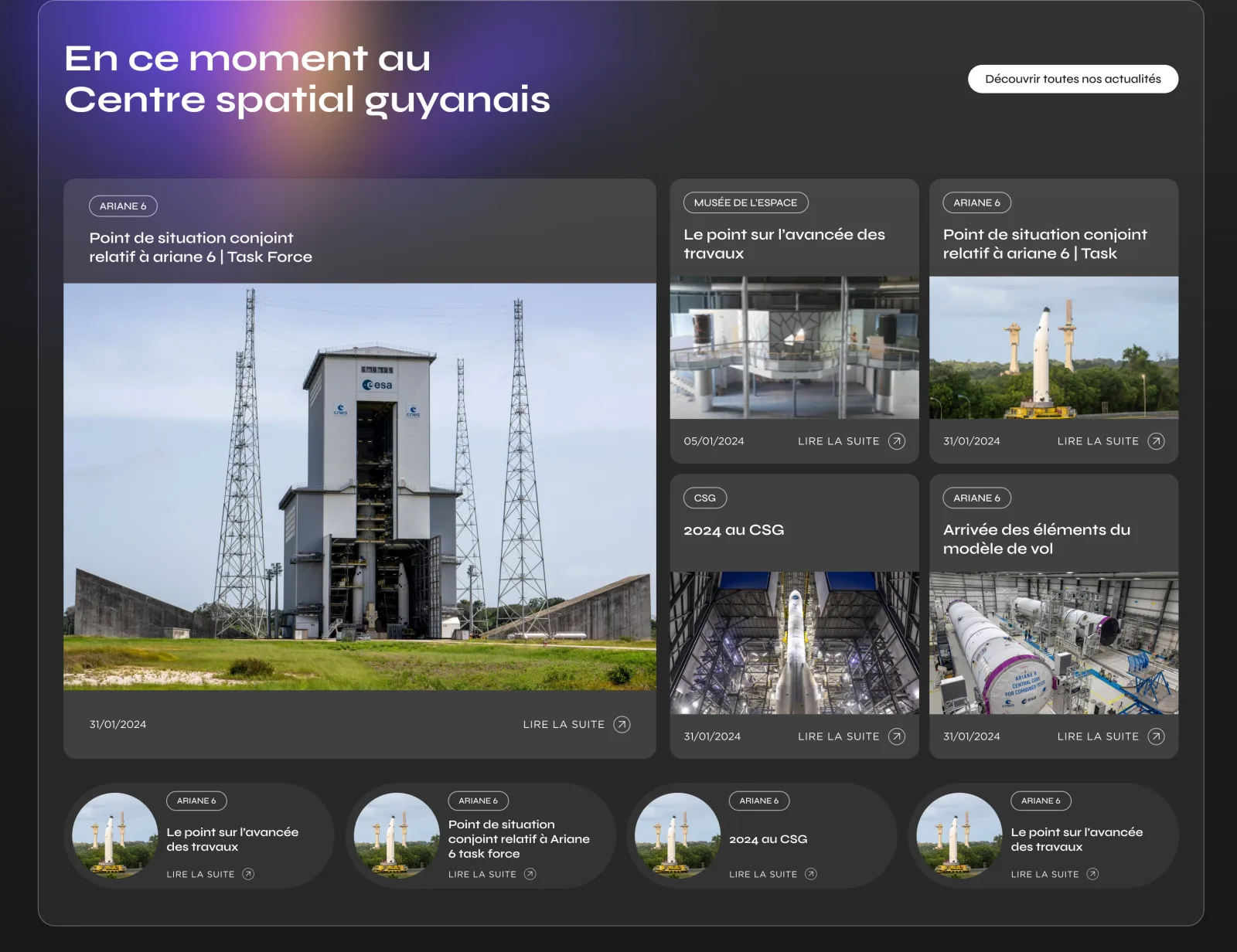Screen dimensions: 1237x952
Task: Open LIRE LA SUITE on large Task Force card
Action: pos(564,724)
